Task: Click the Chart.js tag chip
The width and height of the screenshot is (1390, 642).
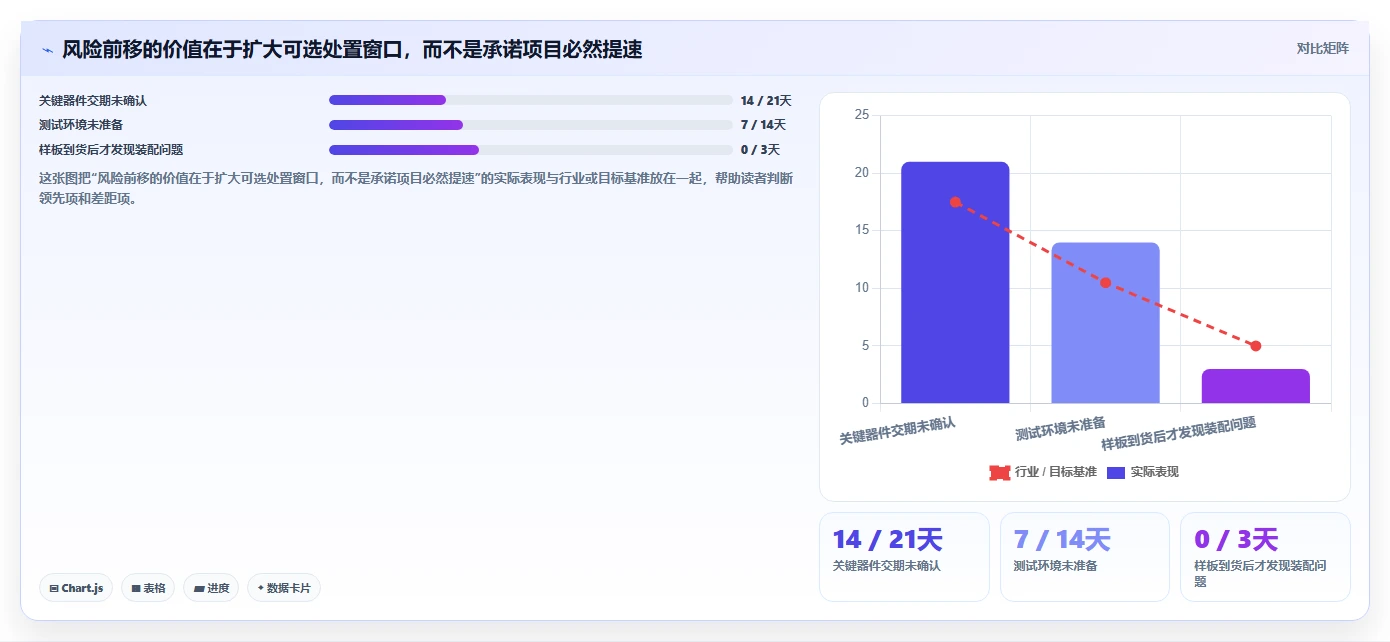Action: click(x=76, y=588)
